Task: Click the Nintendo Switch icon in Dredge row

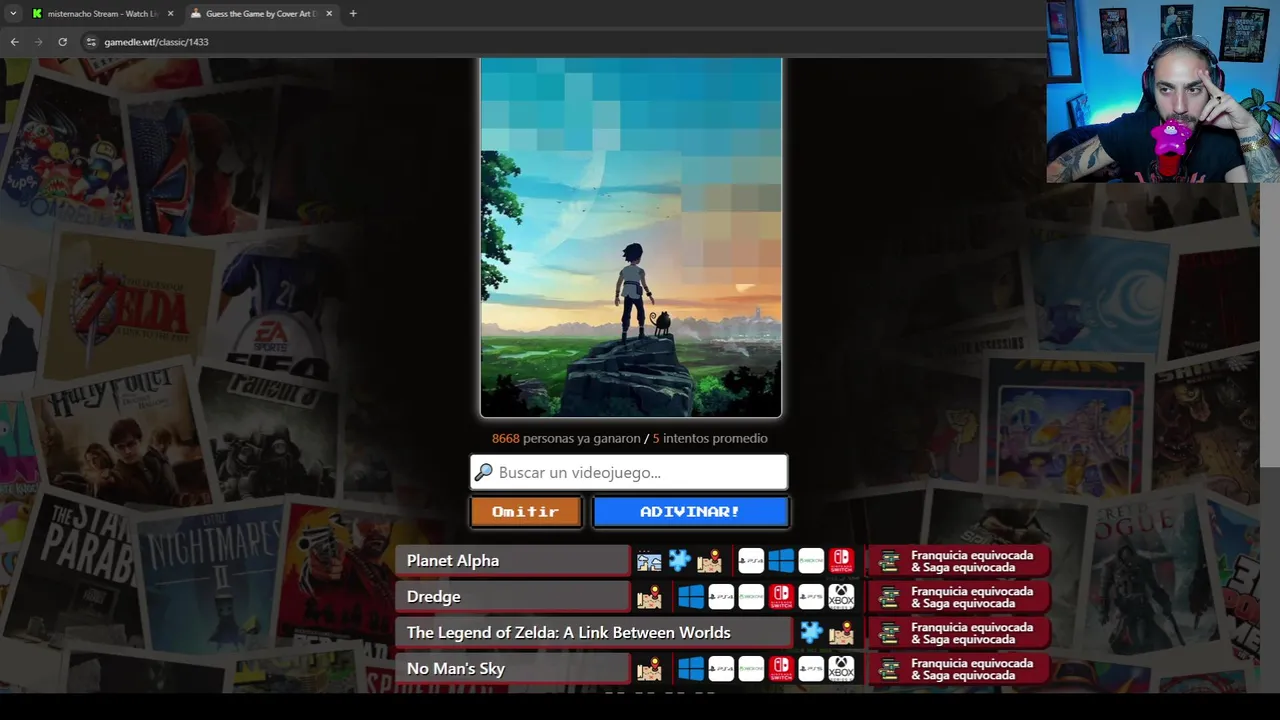Action: [x=781, y=597]
